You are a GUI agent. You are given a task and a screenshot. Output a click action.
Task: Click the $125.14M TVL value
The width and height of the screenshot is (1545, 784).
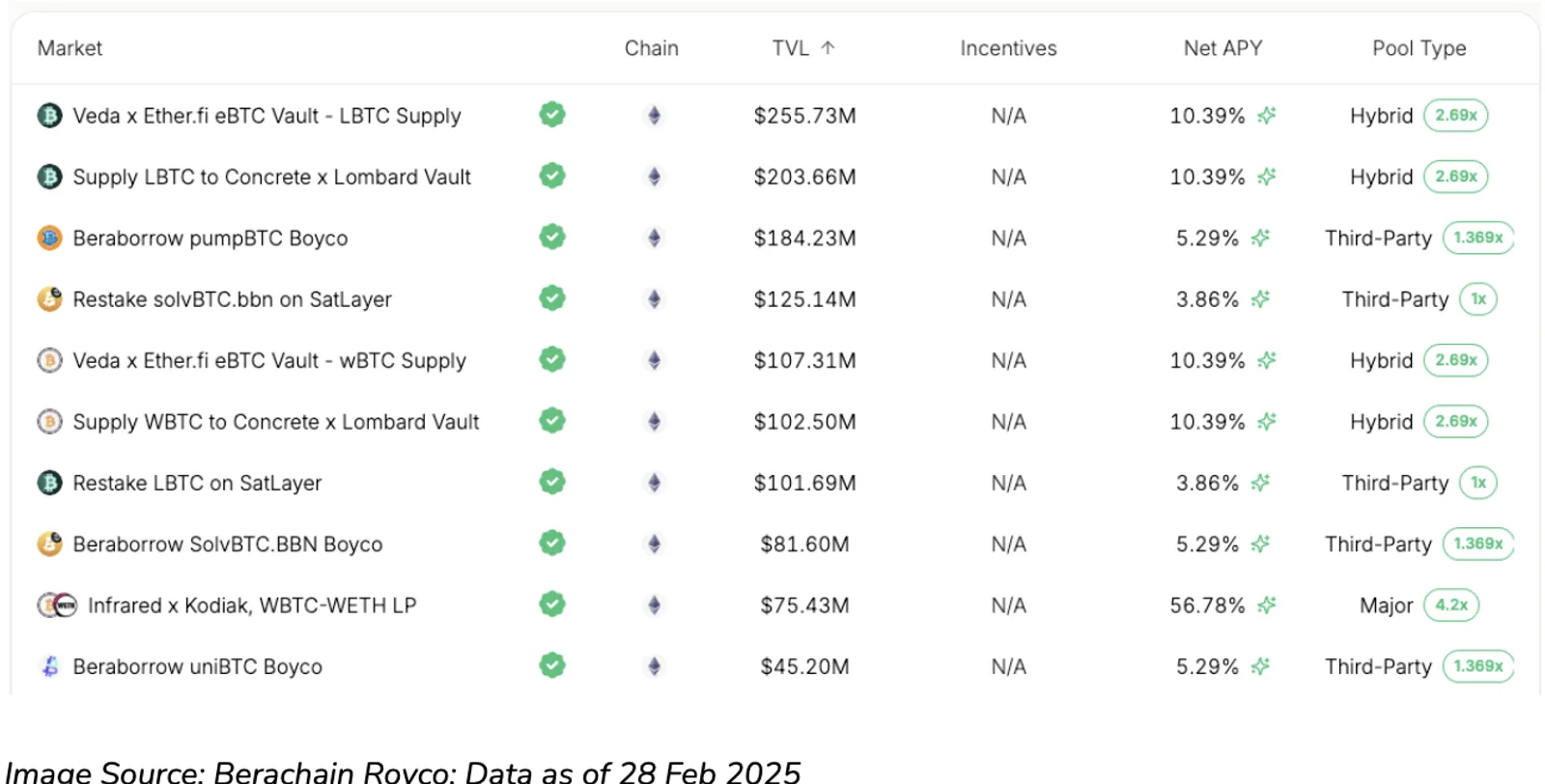click(x=804, y=299)
